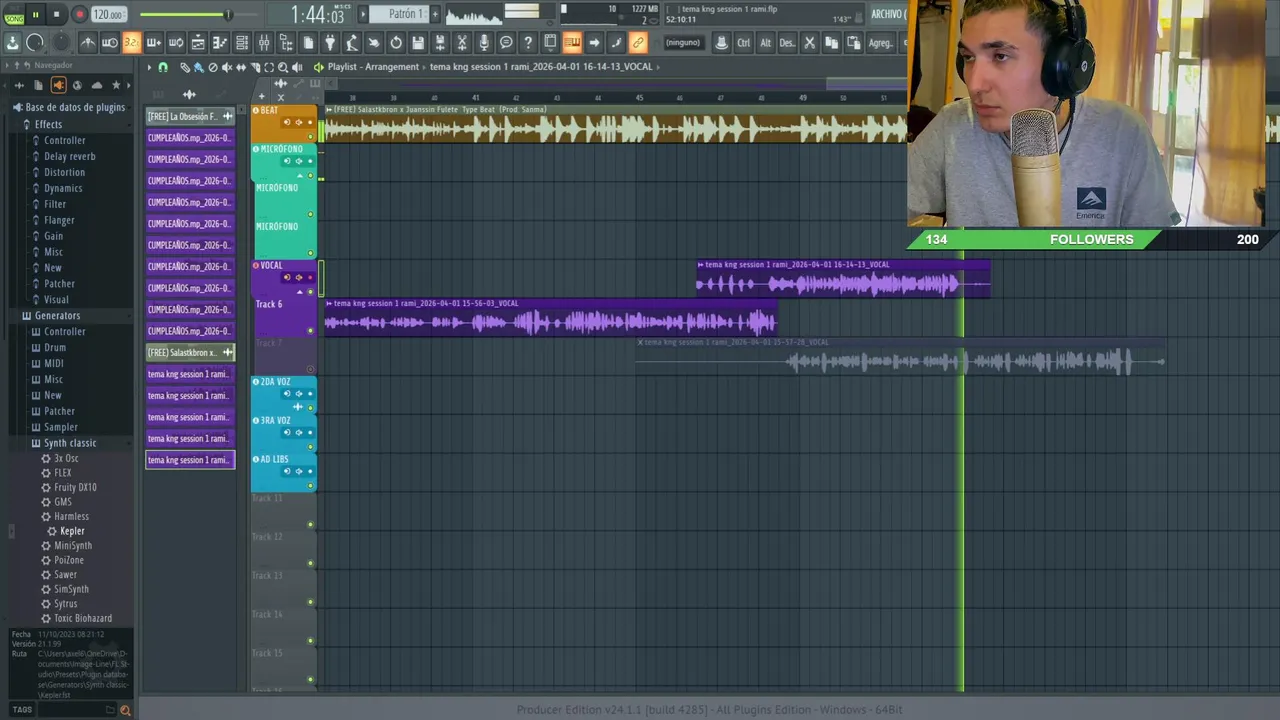Click the TAGS label in browser footer
1280x720 pixels.
click(22, 710)
